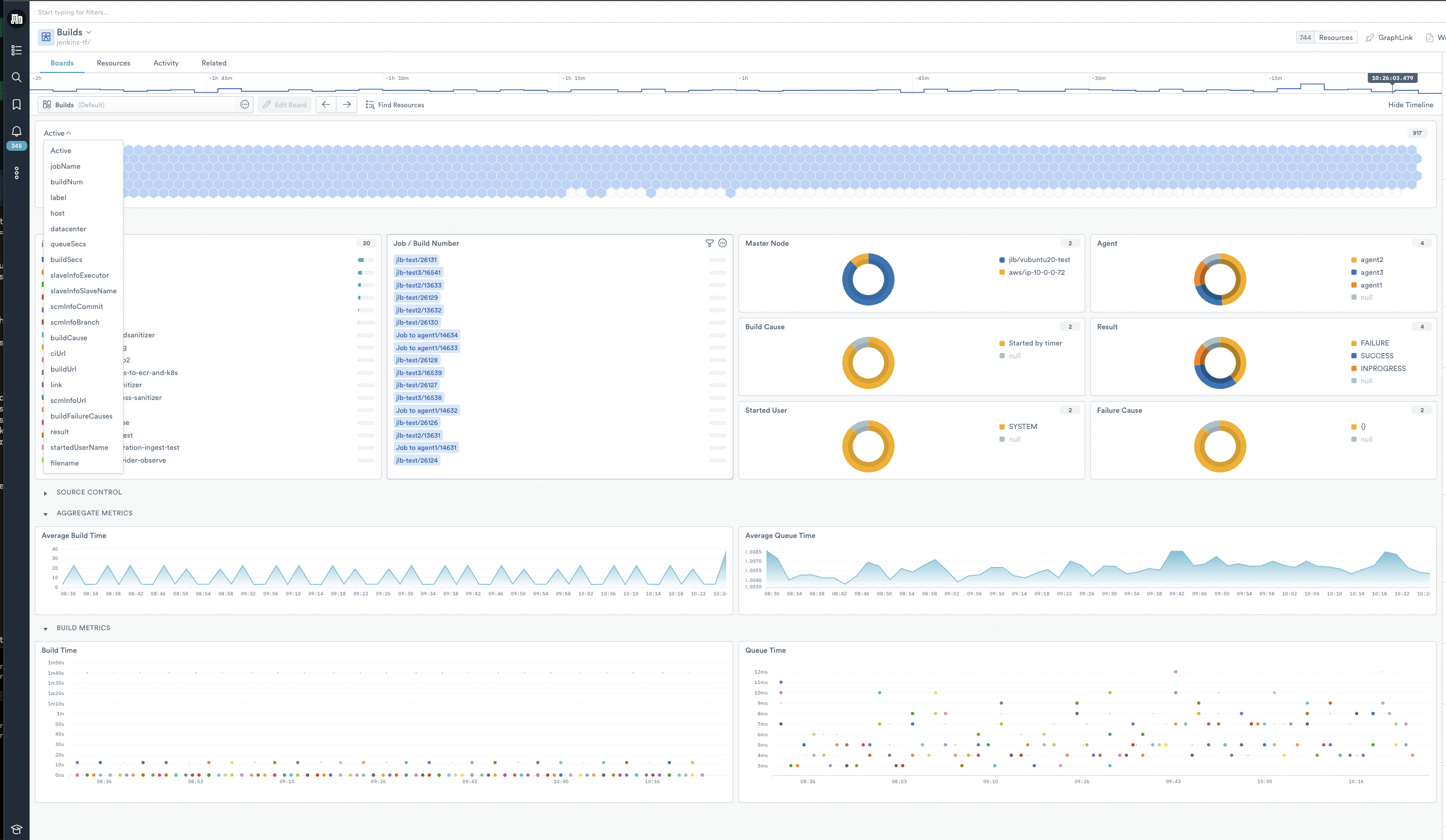Viewport: 1446px width, 840px height.
Task: Click Hide Timeline
Action: 1411,105
